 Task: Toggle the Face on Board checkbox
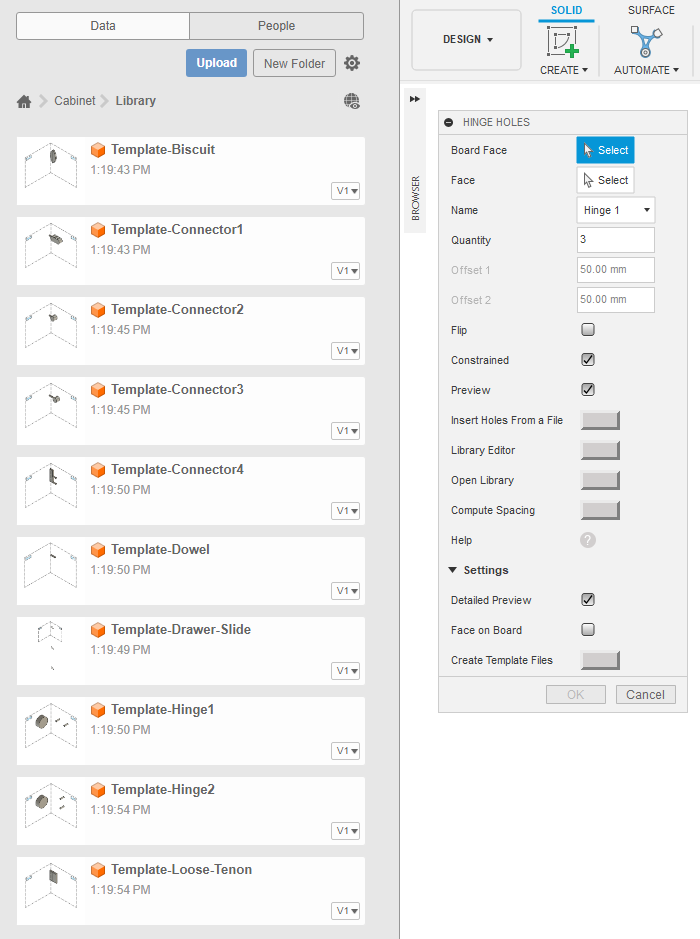(588, 630)
